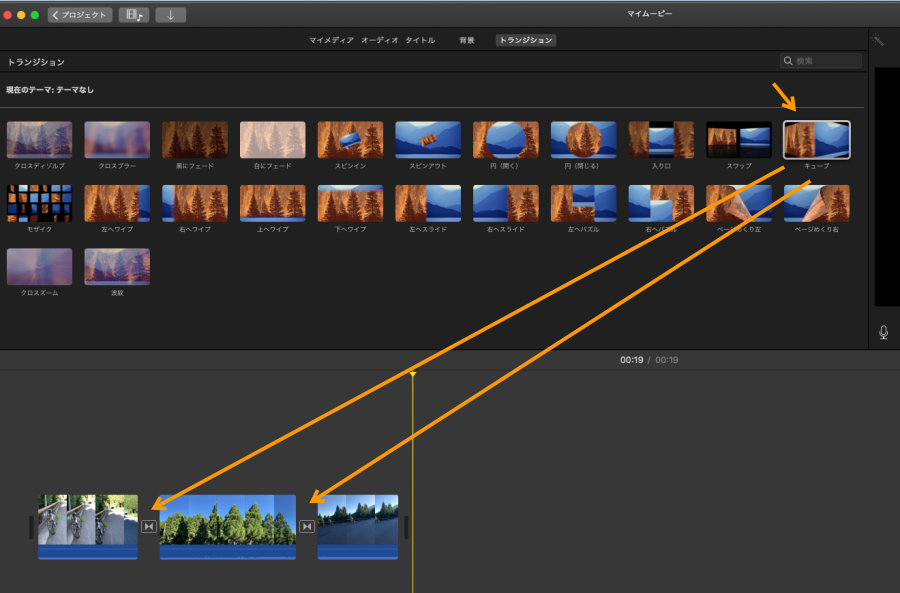
Task: Select the transition marker before the last clip
Action: pyautogui.click(x=307, y=527)
